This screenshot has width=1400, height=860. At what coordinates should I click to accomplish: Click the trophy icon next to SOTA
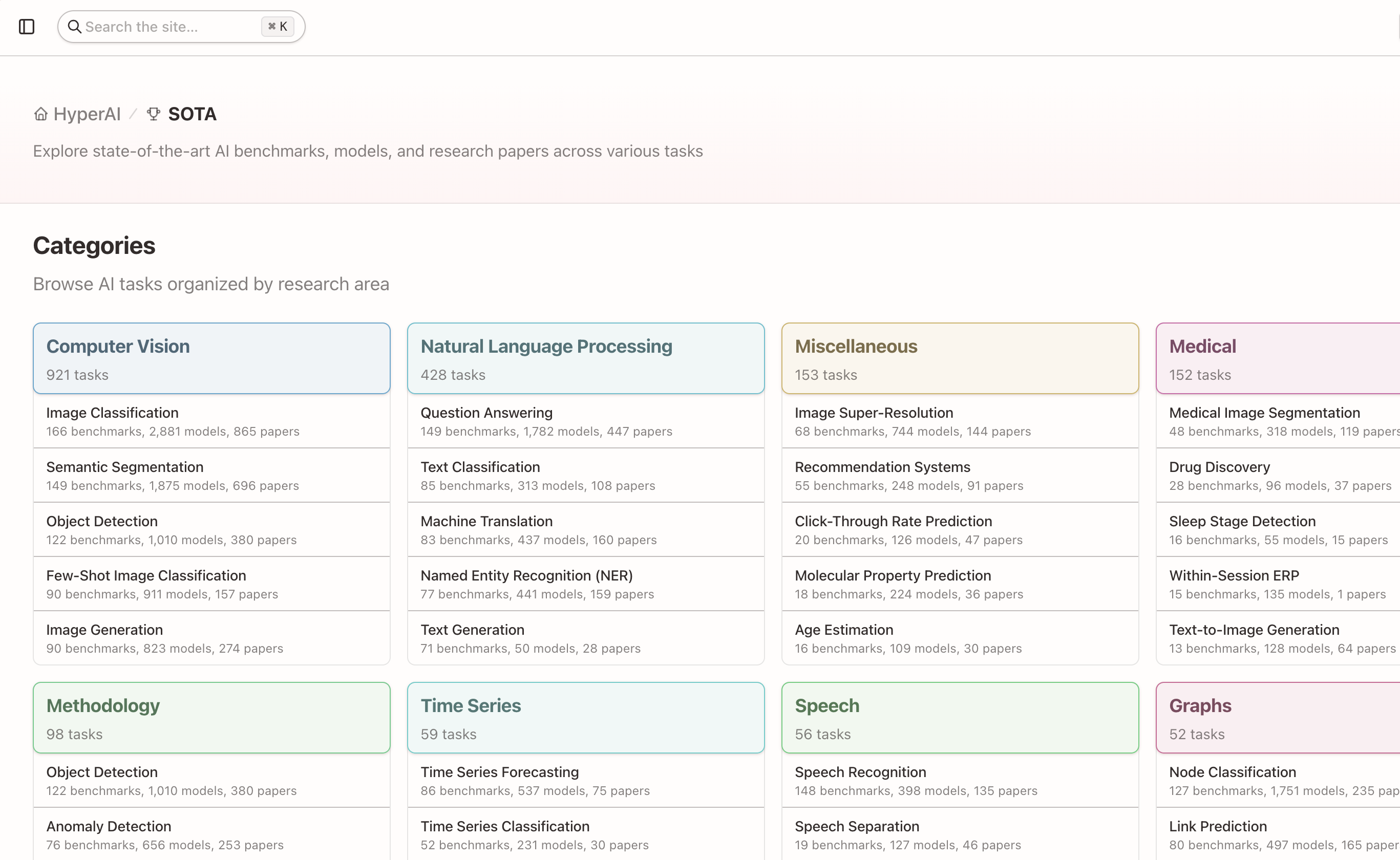click(x=153, y=114)
